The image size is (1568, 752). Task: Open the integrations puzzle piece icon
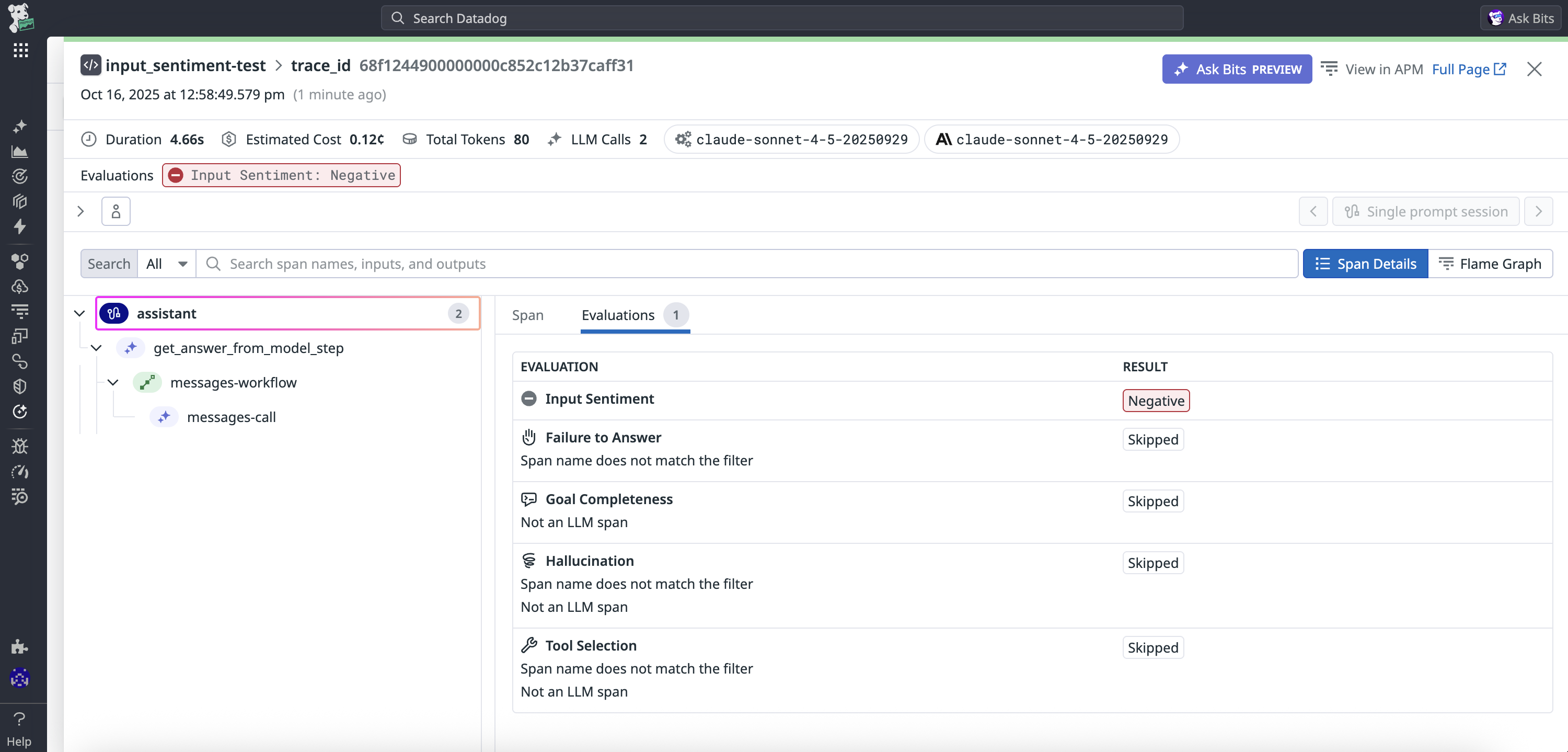(20, 646)
